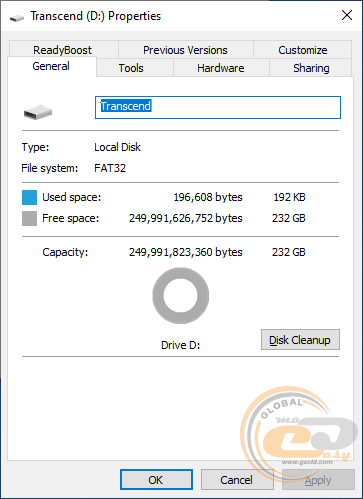363x499 pixels.
Task: Open the Previous Versions tab
Action: (x=185, y=50)
